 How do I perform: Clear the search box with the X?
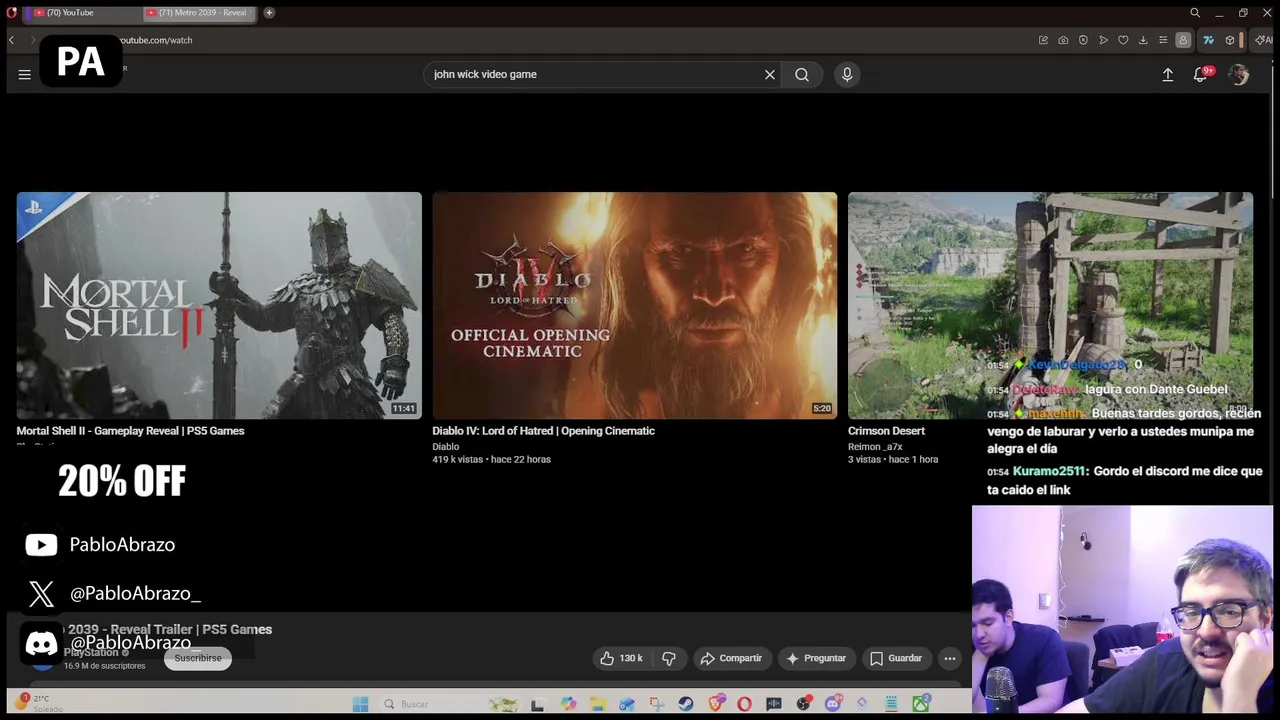(x=770, y=75)
